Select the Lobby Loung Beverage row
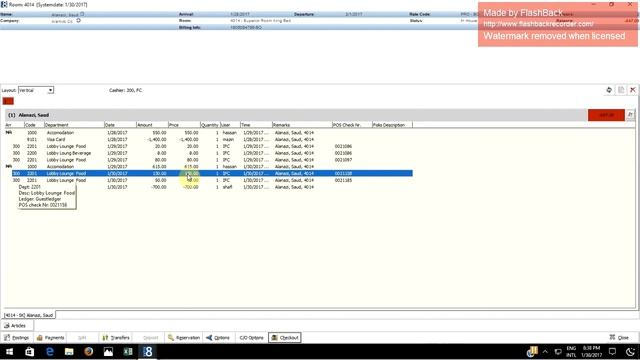Image resolution: width=640 pixels, height=360 pixels. (208, 153)
